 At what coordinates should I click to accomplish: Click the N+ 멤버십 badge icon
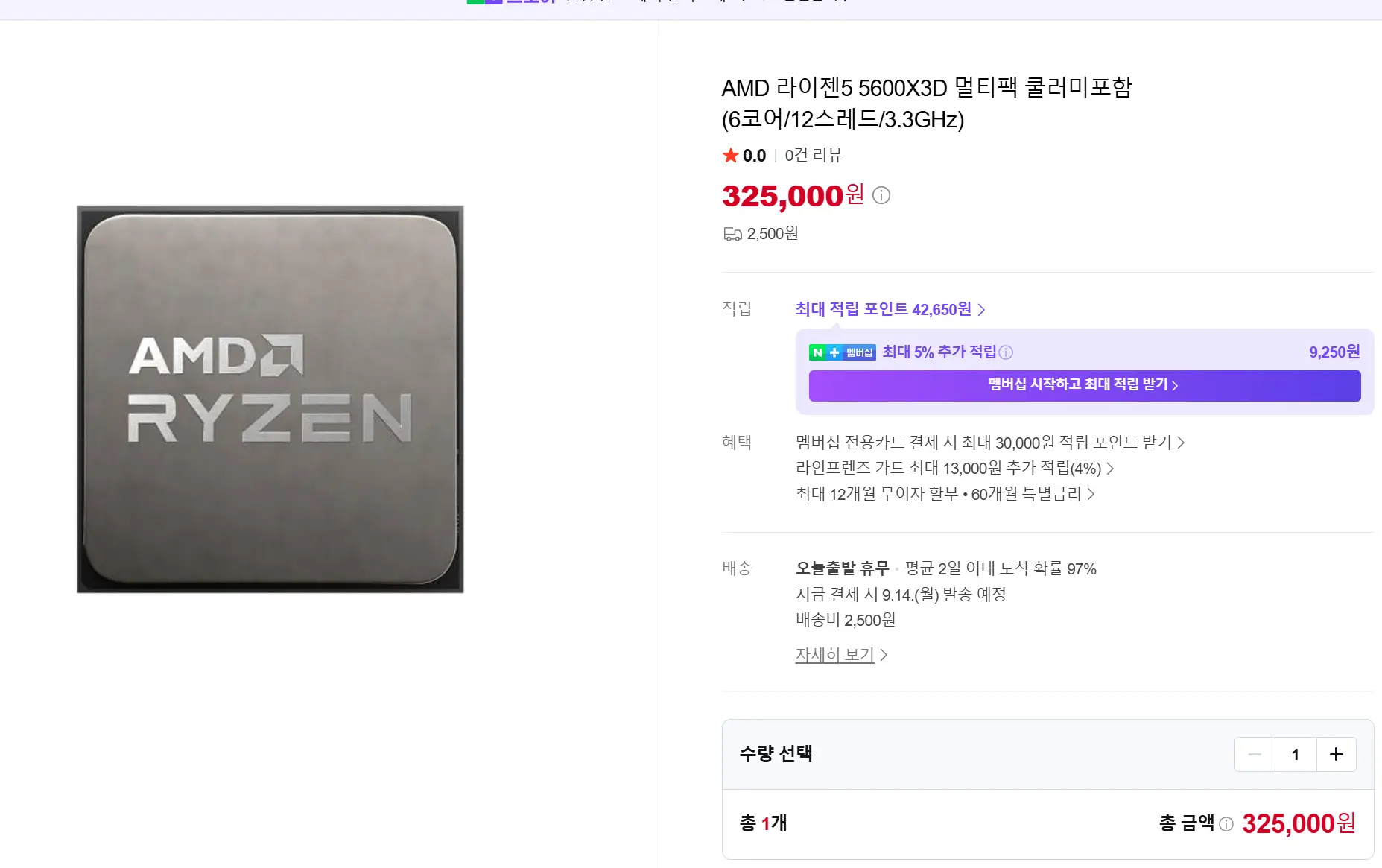(842, 352)
